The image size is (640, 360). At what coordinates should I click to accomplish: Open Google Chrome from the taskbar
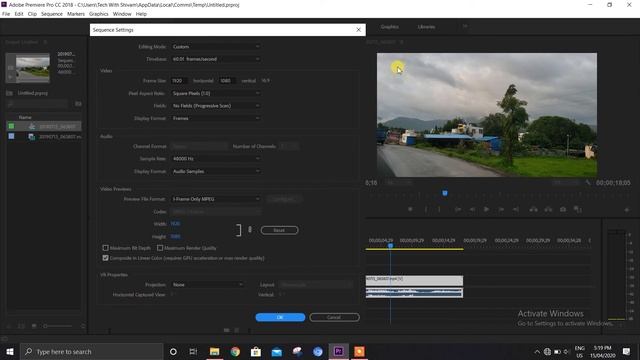pyautogui.click(x=235, y=351)
